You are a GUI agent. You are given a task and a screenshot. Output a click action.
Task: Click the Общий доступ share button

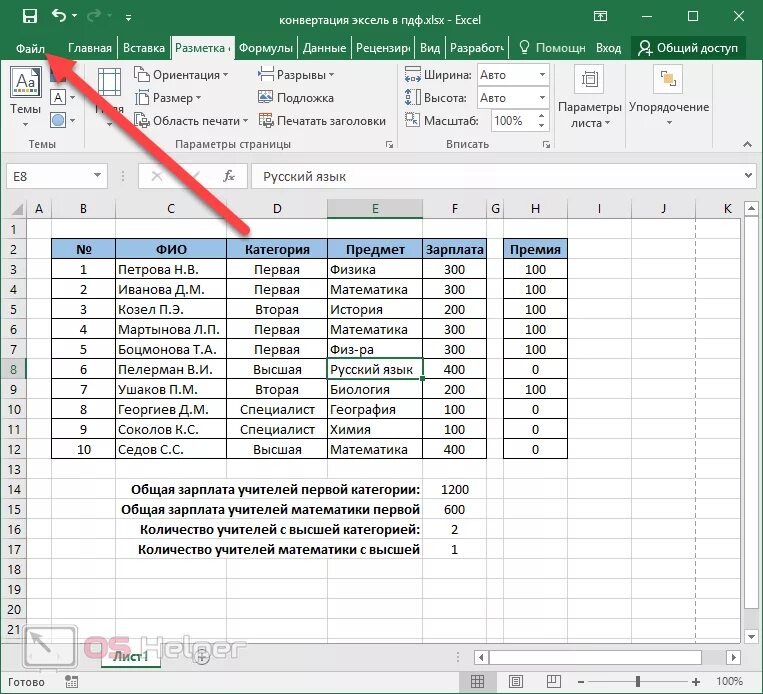click(x=688, y=48)
